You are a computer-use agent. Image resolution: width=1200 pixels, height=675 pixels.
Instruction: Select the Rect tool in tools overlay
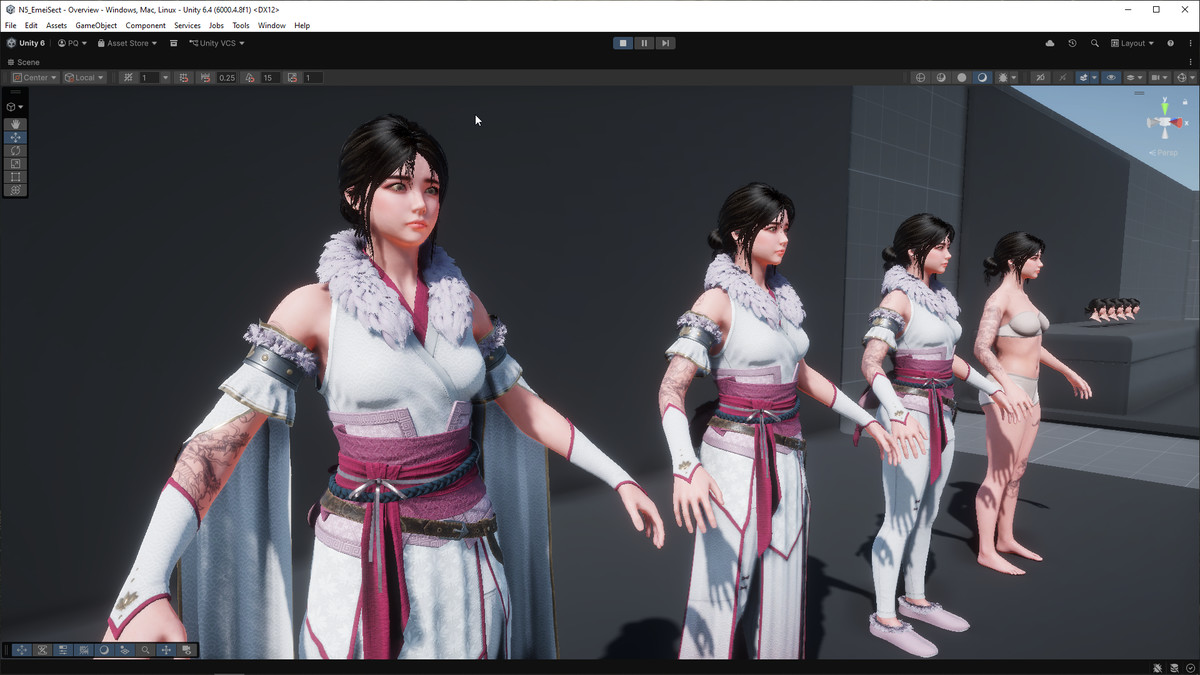point(15,176)
